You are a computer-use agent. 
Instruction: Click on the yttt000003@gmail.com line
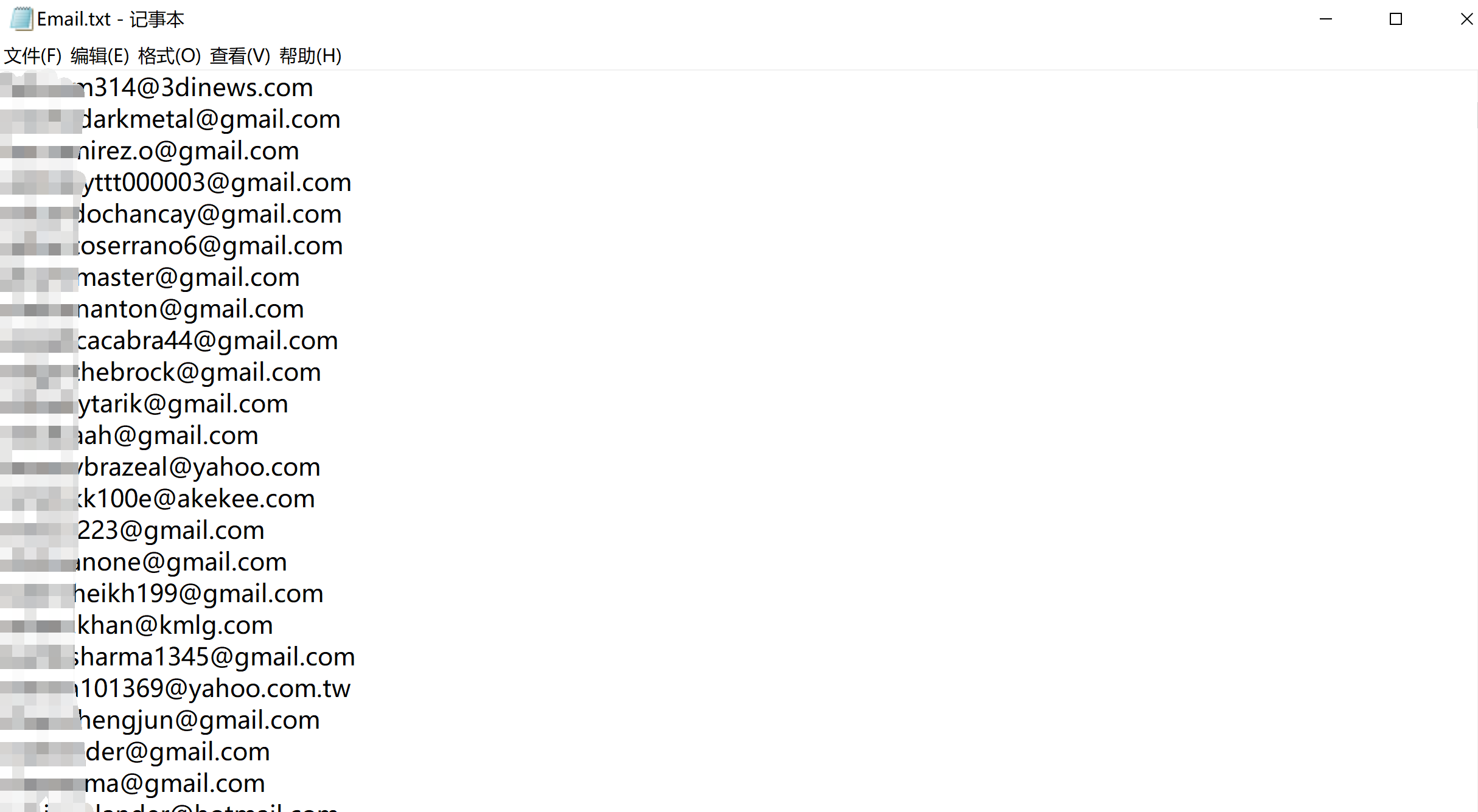pos(216,182)
